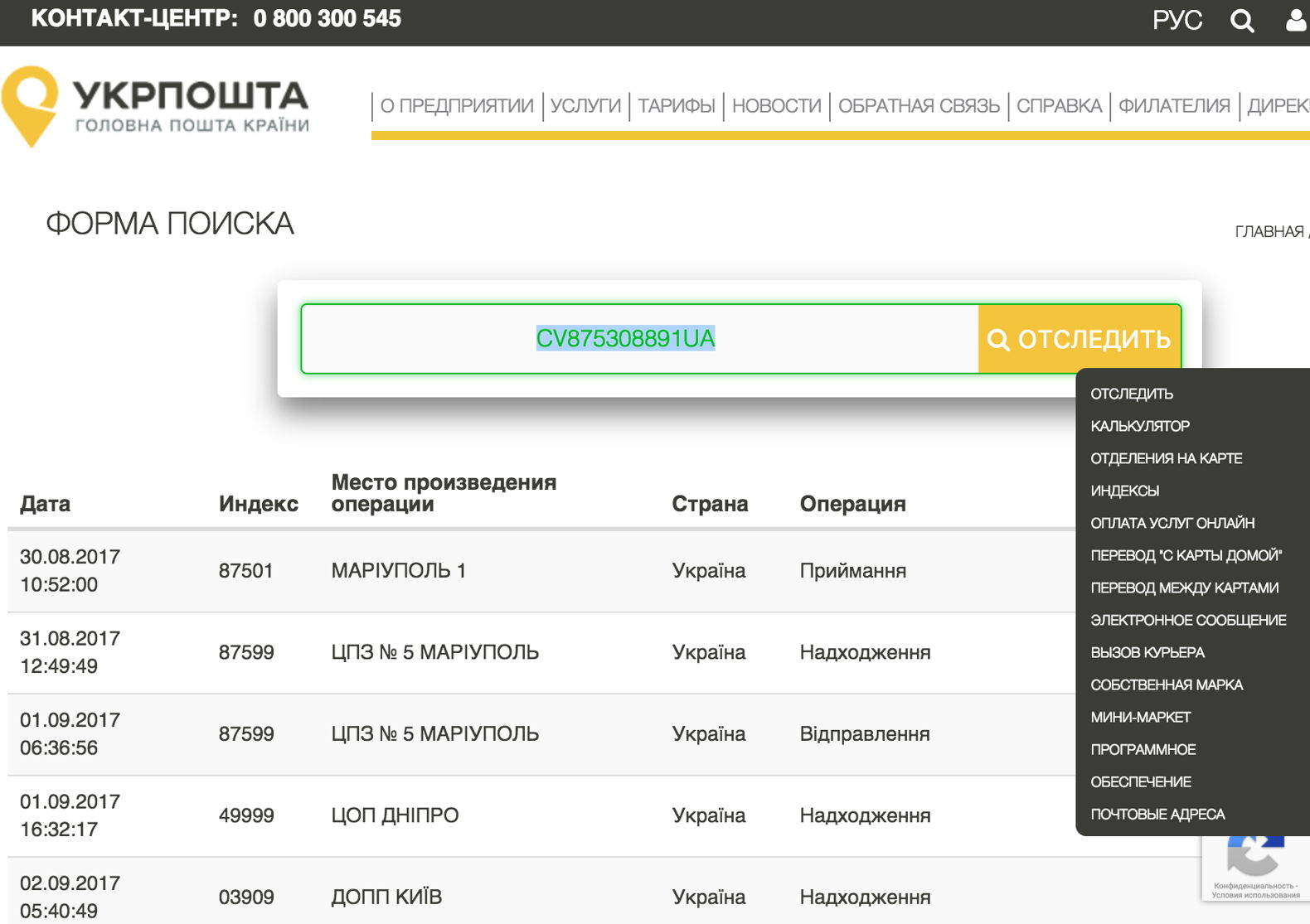The width and height of the screenshot is (1310, 924).
Task: Click the date 01.09.2017 16:32:17 cell
Action: click(x=70, y=815)
